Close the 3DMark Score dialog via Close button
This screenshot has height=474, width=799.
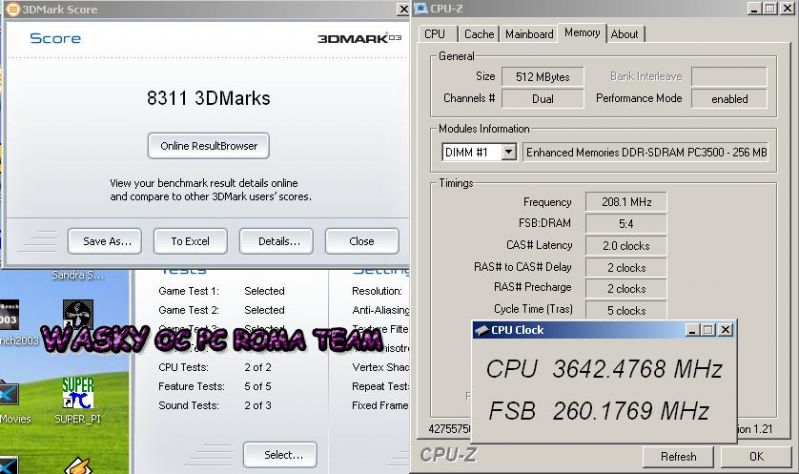click(x=362, y=241)
